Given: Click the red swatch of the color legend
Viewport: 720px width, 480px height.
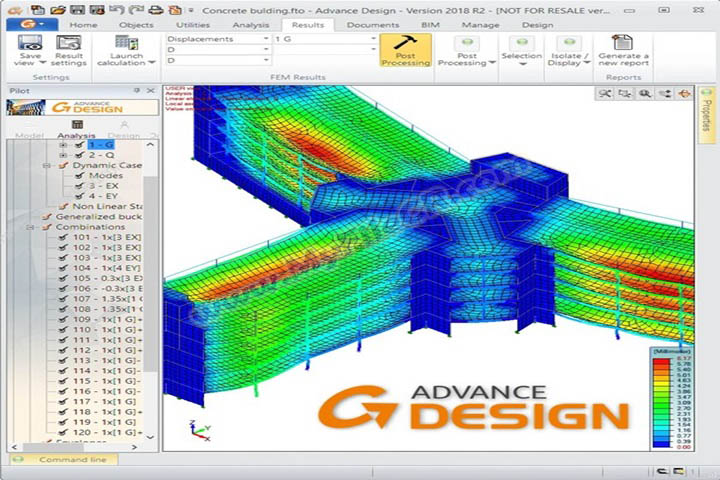Looking at the screenshot, I should coord(662,362).
